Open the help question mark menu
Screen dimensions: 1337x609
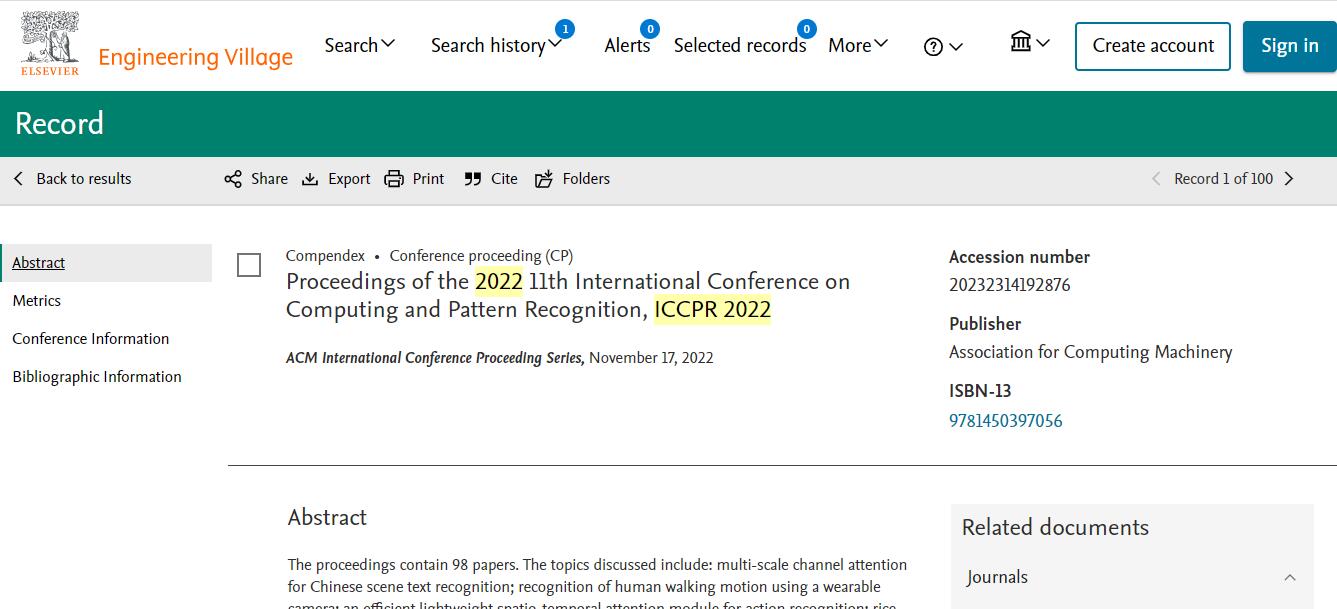pyautogui.click(x=943, y=47)
